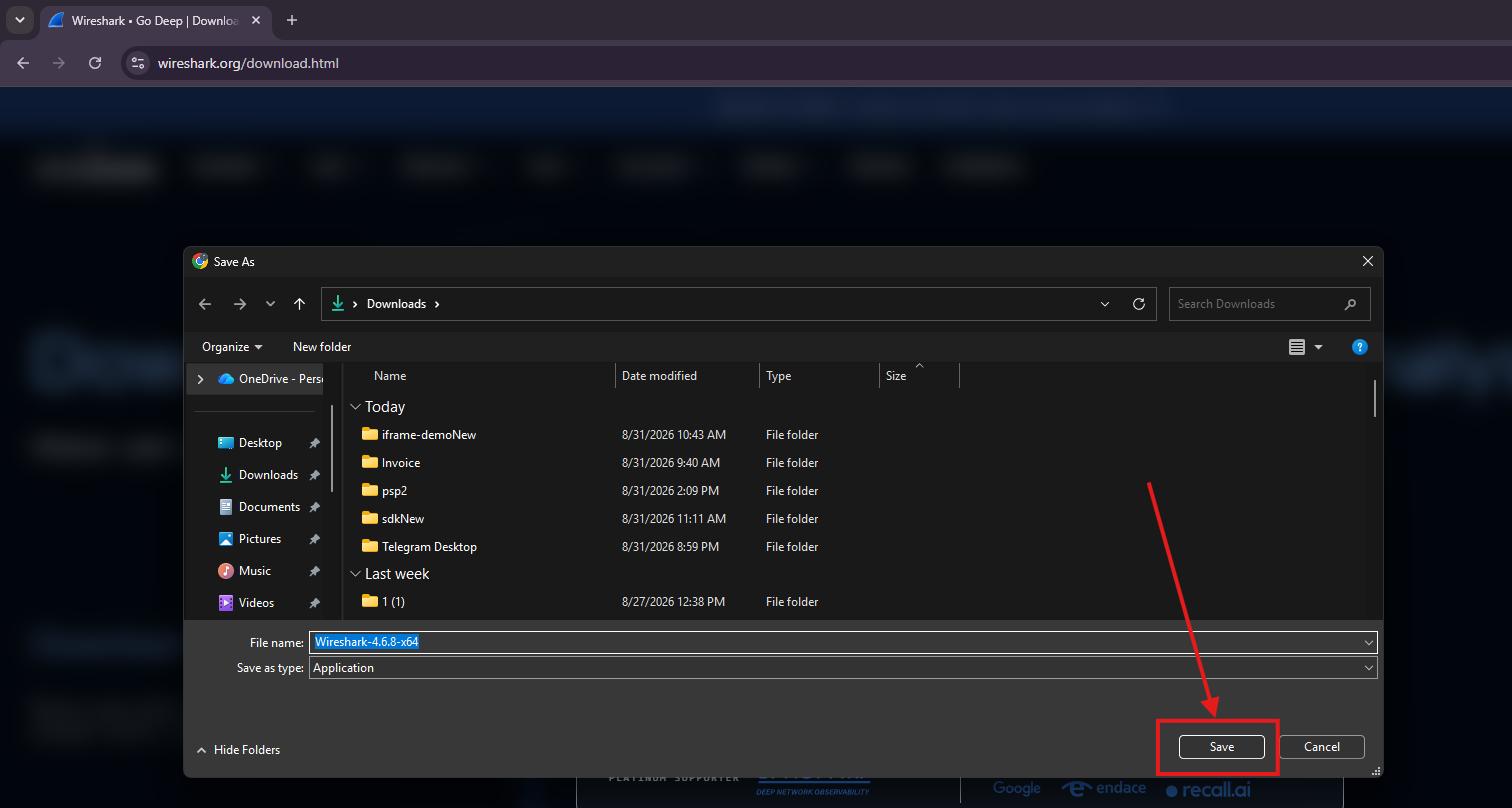The width and height of the screenshot is (1512, 808).
Task: Open the view options dropdown arrow
Action: [1318, 347]
